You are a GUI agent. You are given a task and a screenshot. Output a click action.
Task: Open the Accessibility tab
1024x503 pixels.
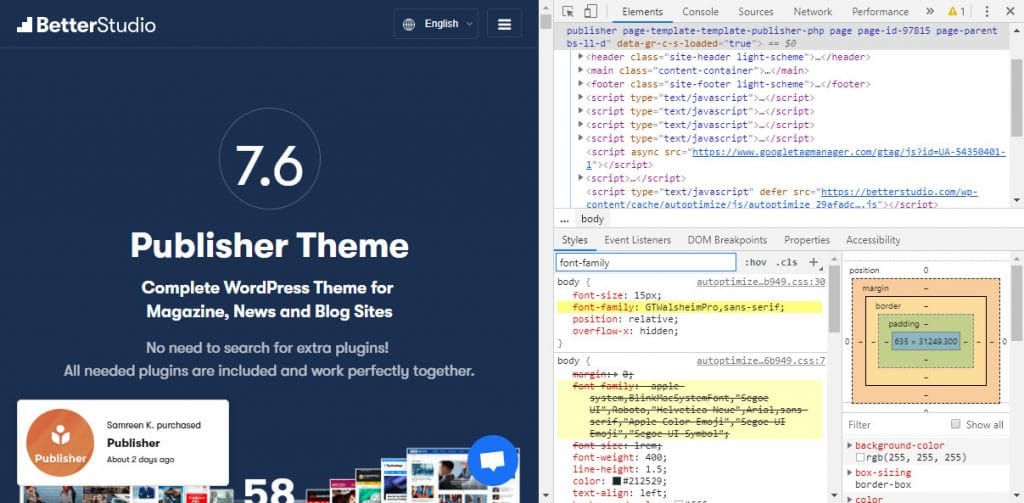873,240
